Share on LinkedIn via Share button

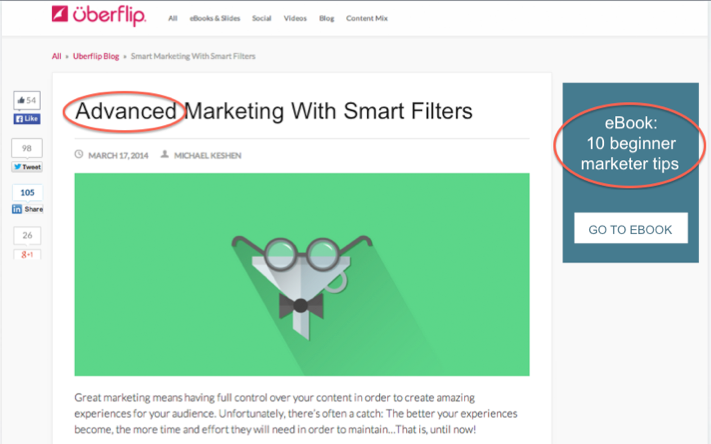coord(27,209)
